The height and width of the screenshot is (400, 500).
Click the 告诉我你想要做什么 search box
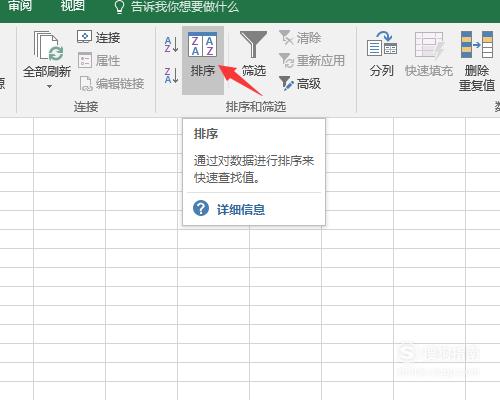coord(185,7)
